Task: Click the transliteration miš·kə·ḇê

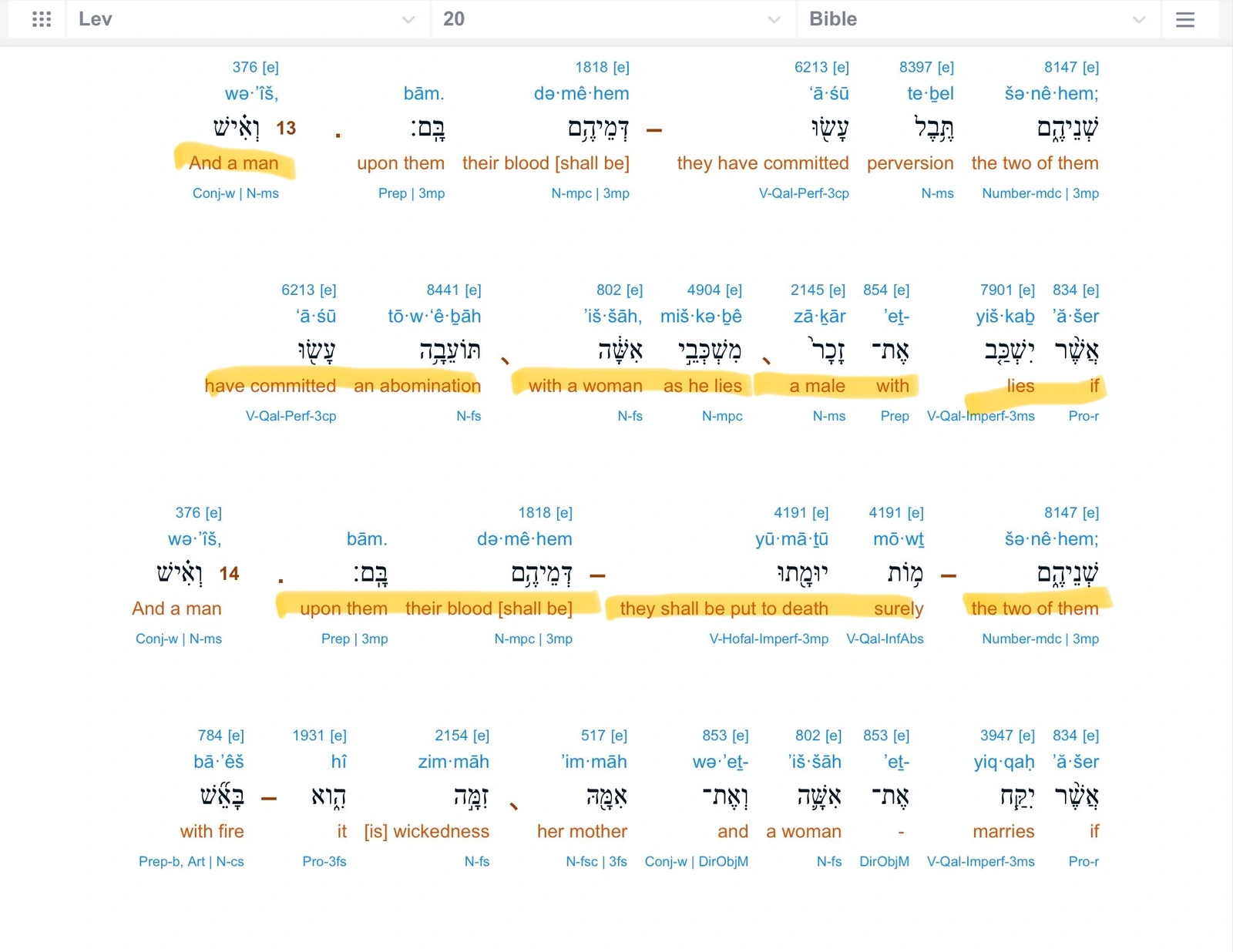Action: (x=700, y=317)
